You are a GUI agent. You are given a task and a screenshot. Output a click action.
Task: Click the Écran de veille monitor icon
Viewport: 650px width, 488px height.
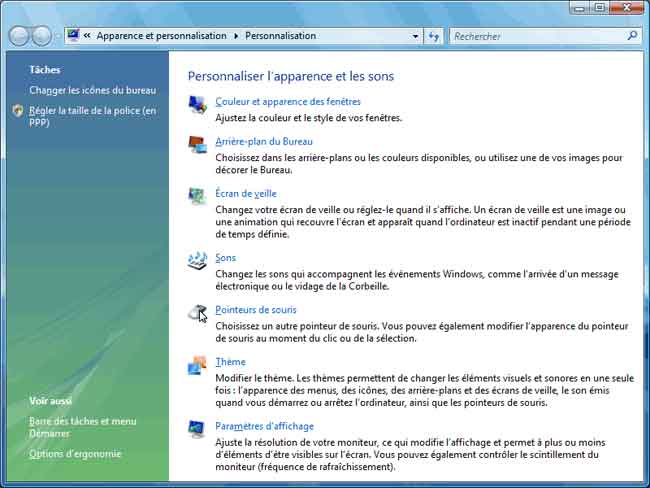197,196
